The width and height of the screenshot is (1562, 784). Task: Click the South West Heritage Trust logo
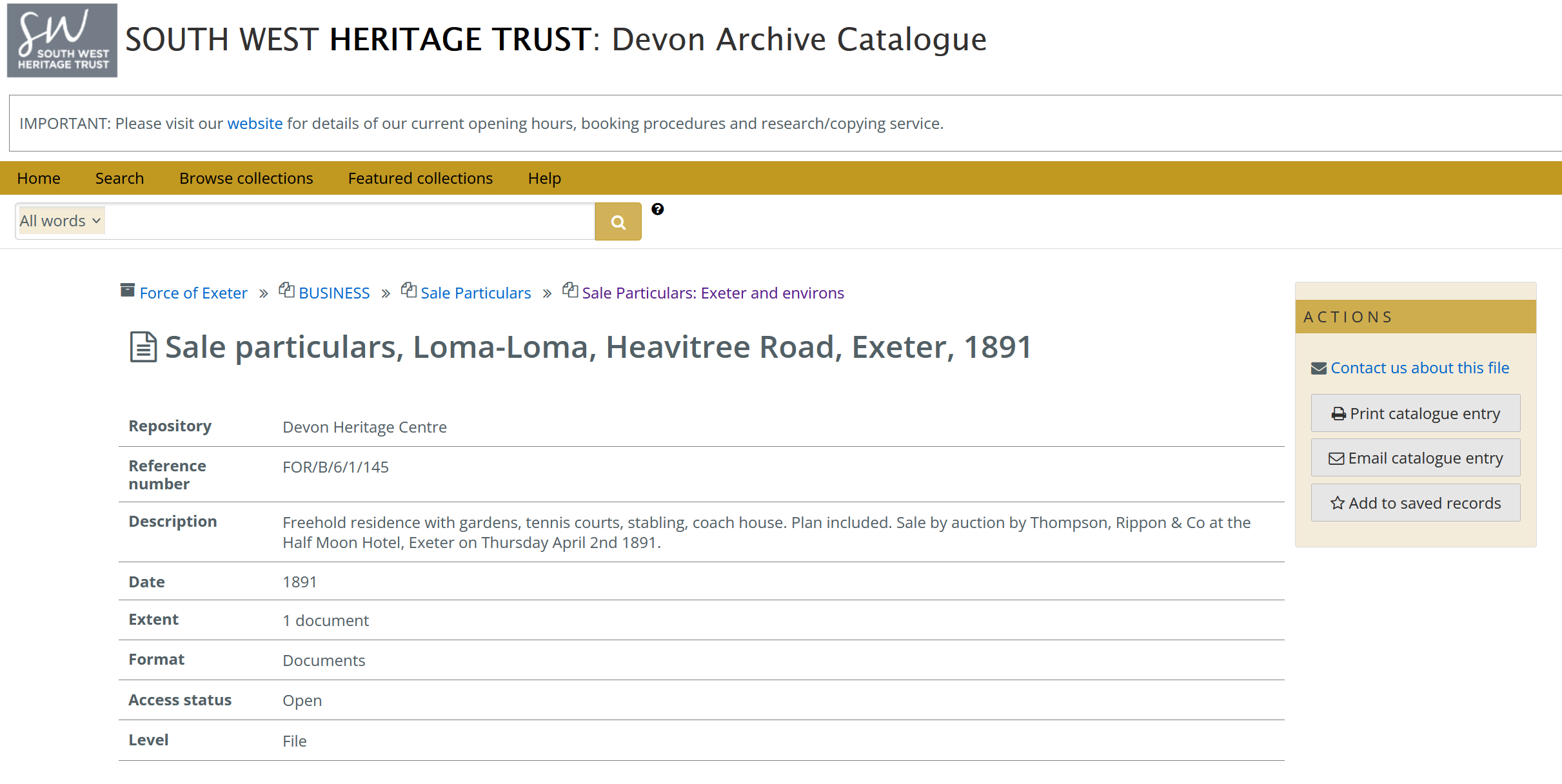62,40
